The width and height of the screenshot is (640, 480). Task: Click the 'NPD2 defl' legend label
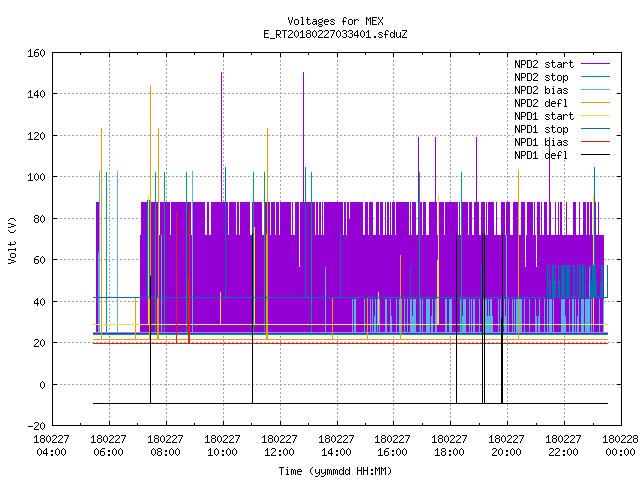541,103
